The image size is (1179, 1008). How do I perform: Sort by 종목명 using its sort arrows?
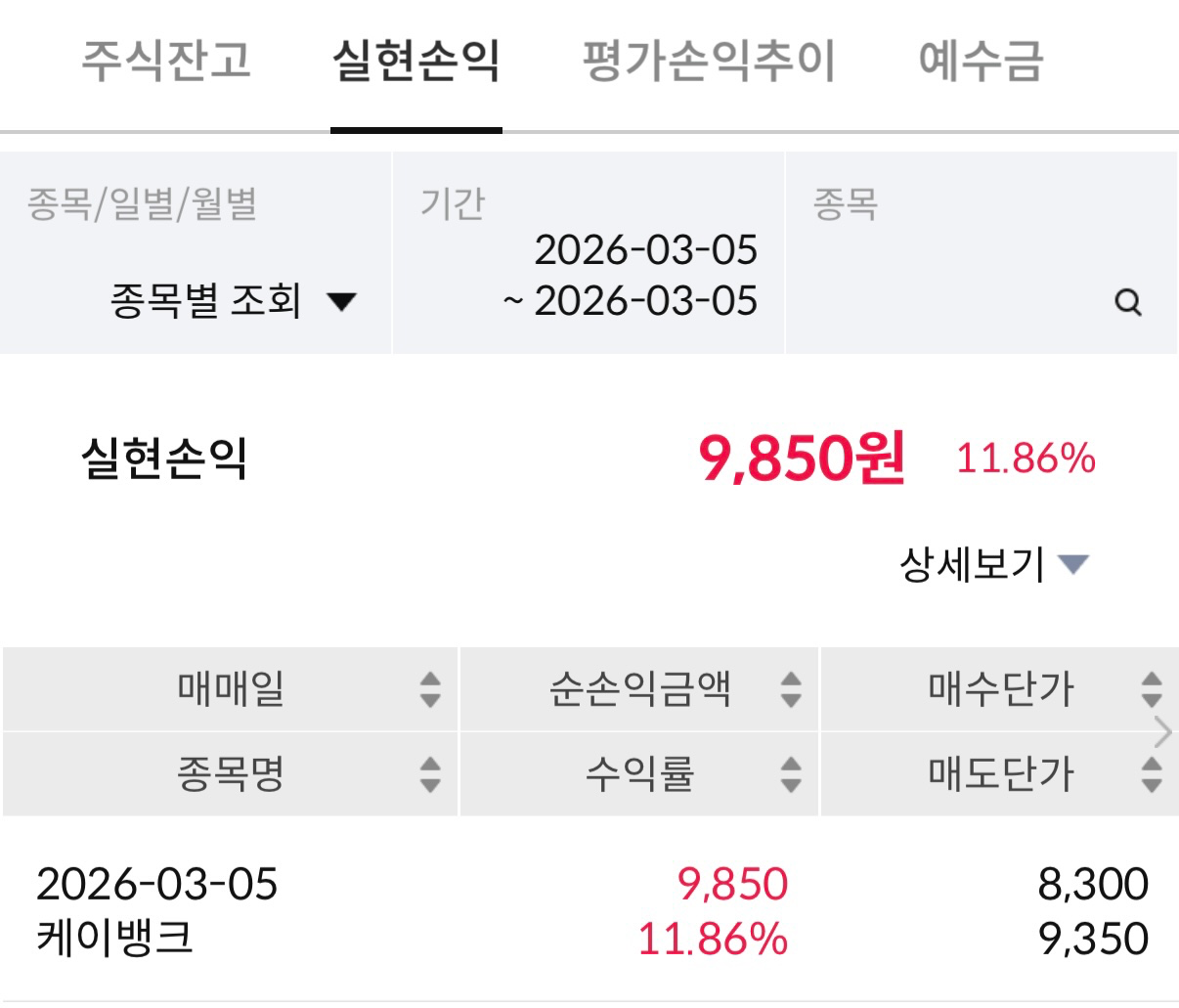pos(430,774)
